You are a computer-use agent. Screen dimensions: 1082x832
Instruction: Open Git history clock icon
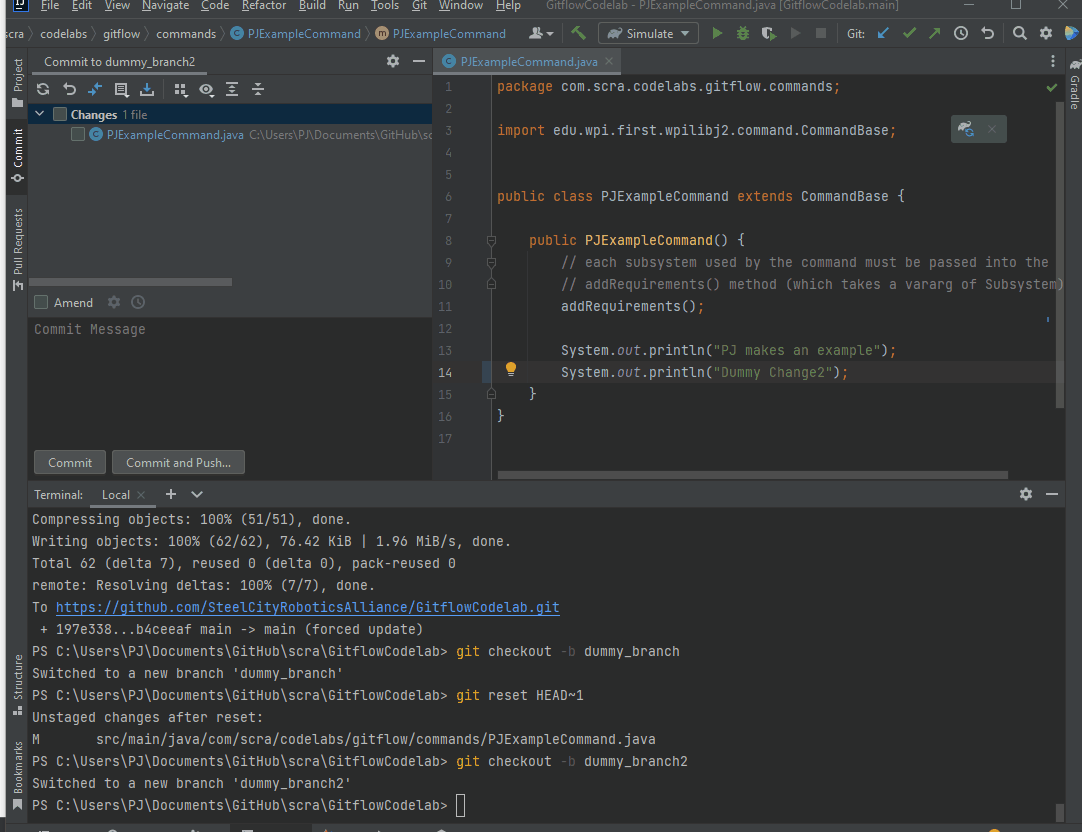[x=961, y=33]
